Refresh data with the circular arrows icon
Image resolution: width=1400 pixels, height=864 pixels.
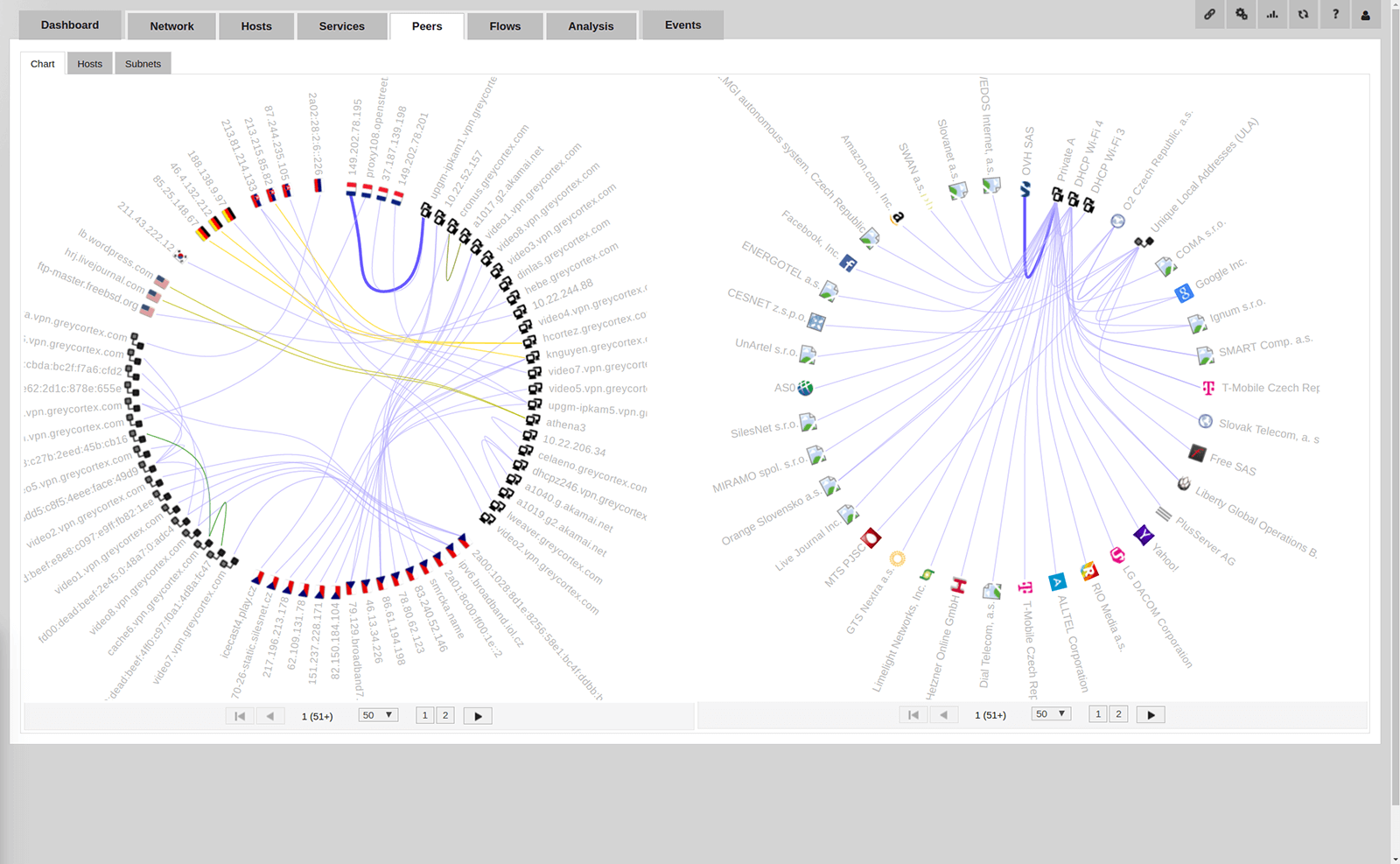pos(1303,14)
